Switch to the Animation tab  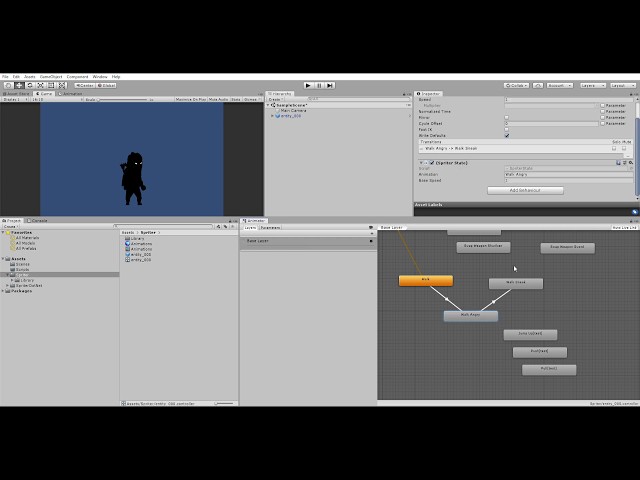pos(70,94)
